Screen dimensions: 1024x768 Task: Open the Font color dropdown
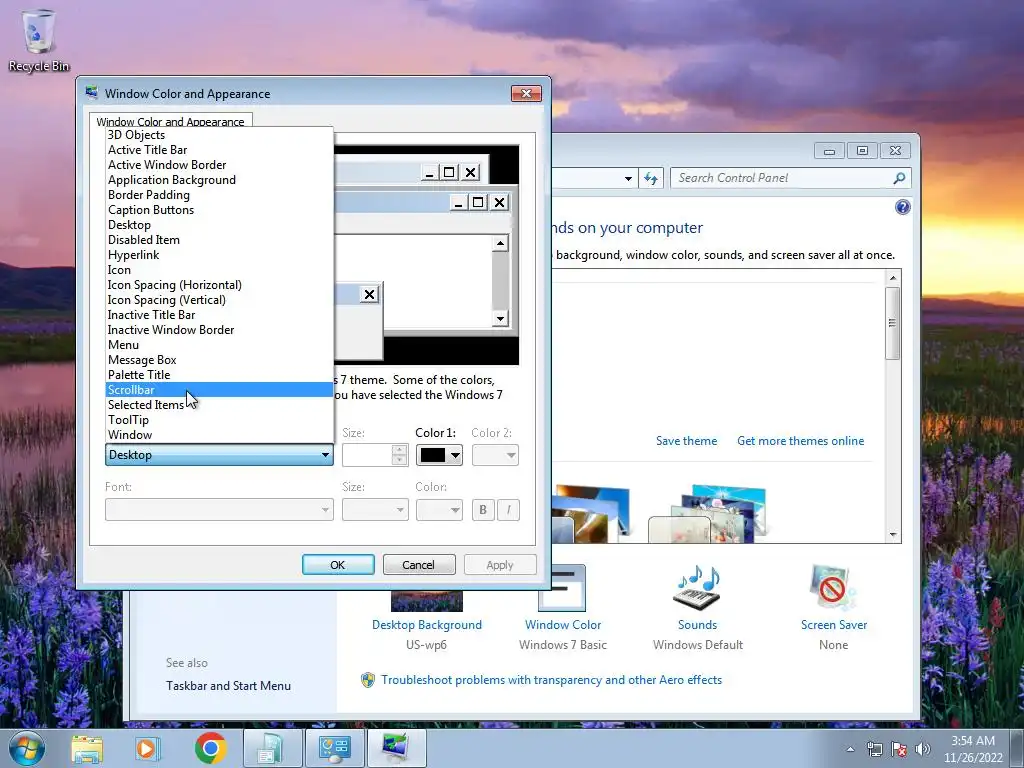440,509
